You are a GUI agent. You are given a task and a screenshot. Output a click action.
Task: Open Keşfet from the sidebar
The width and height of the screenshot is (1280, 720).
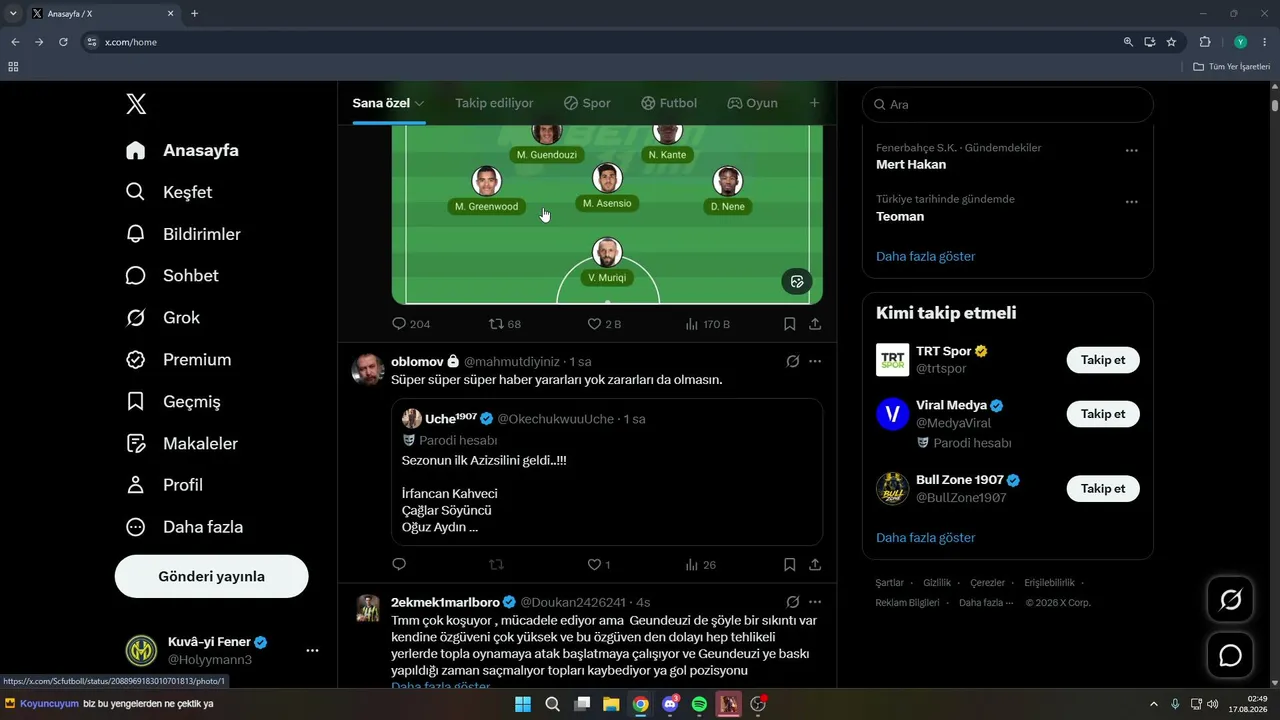[169, 192]
